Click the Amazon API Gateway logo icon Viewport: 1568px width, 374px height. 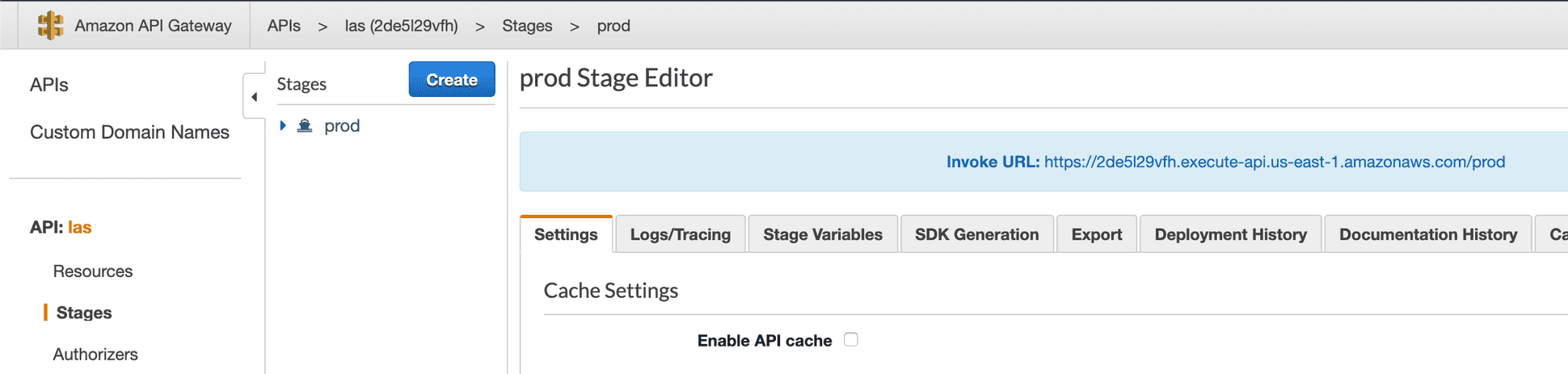(50, 26)
